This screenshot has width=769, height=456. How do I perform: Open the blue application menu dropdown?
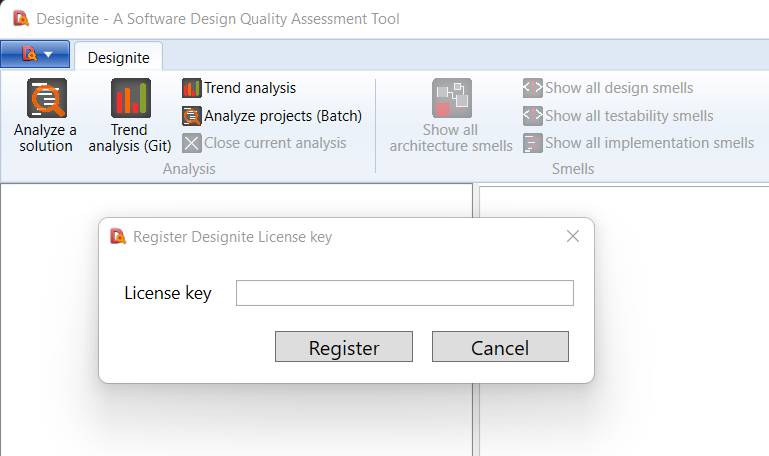(x=35, y=54)
